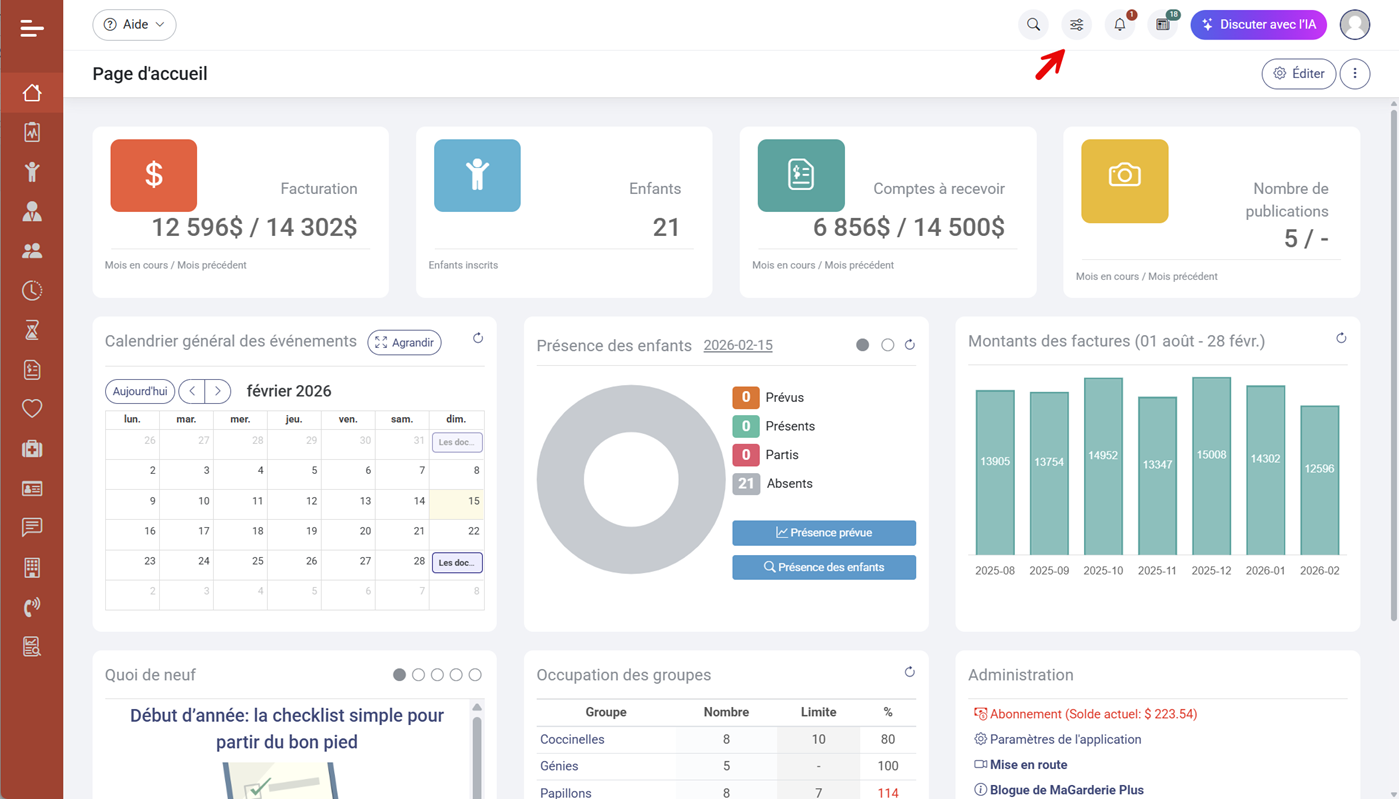The image size is (1400, 799).
Task: Open the three-dot menu beside Éditer
Action: (x=1355, y=73)
